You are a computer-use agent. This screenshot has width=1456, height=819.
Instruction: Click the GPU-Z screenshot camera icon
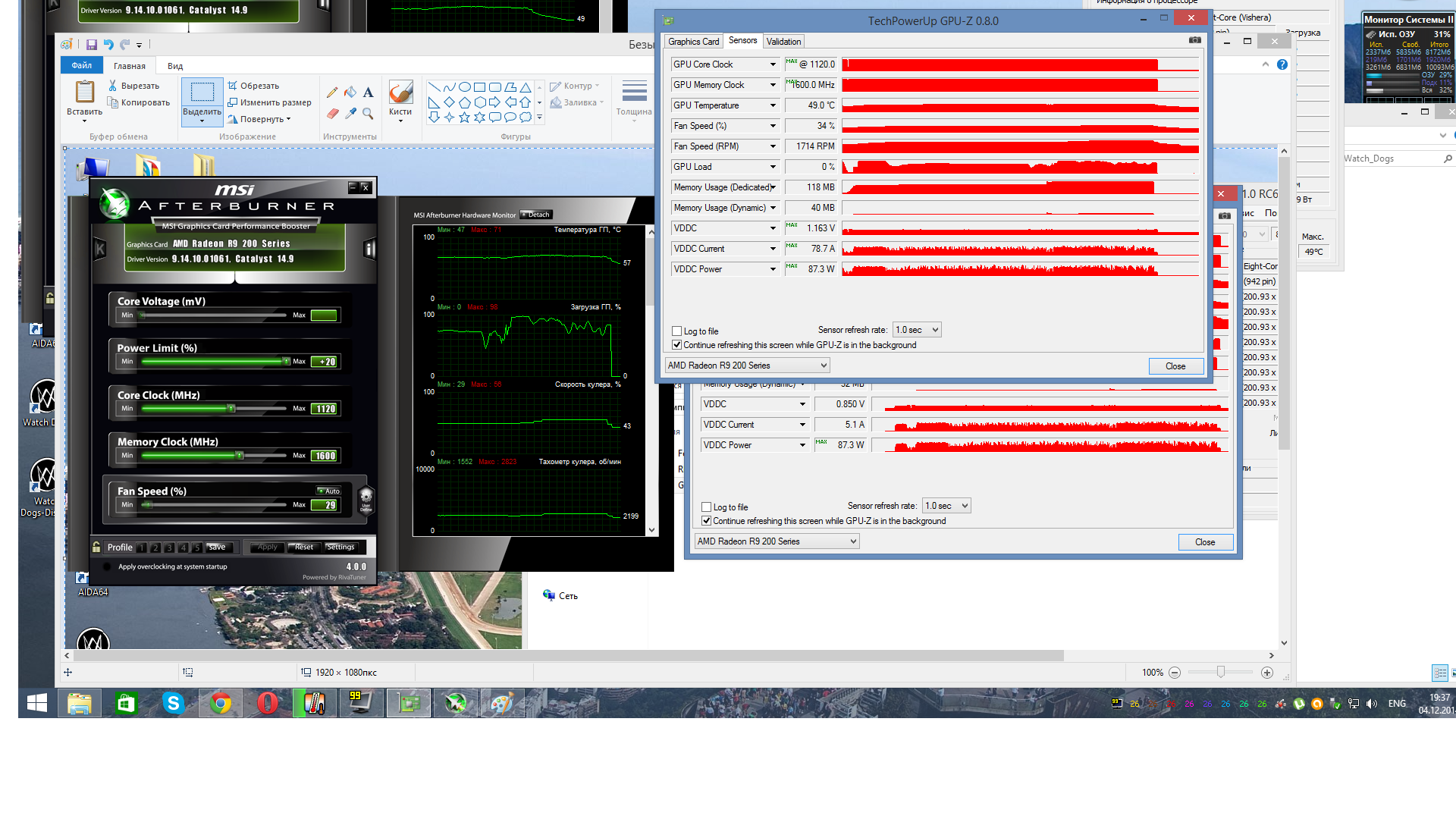1194,40
